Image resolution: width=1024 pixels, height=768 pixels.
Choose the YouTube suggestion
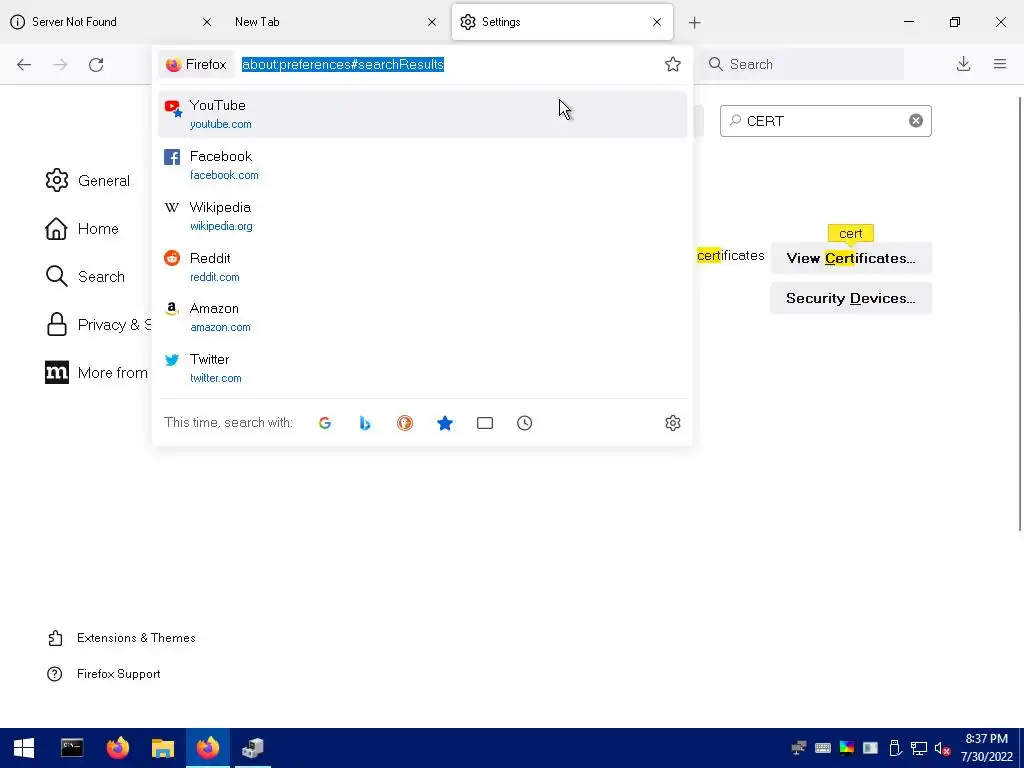[x=423, y=114]
